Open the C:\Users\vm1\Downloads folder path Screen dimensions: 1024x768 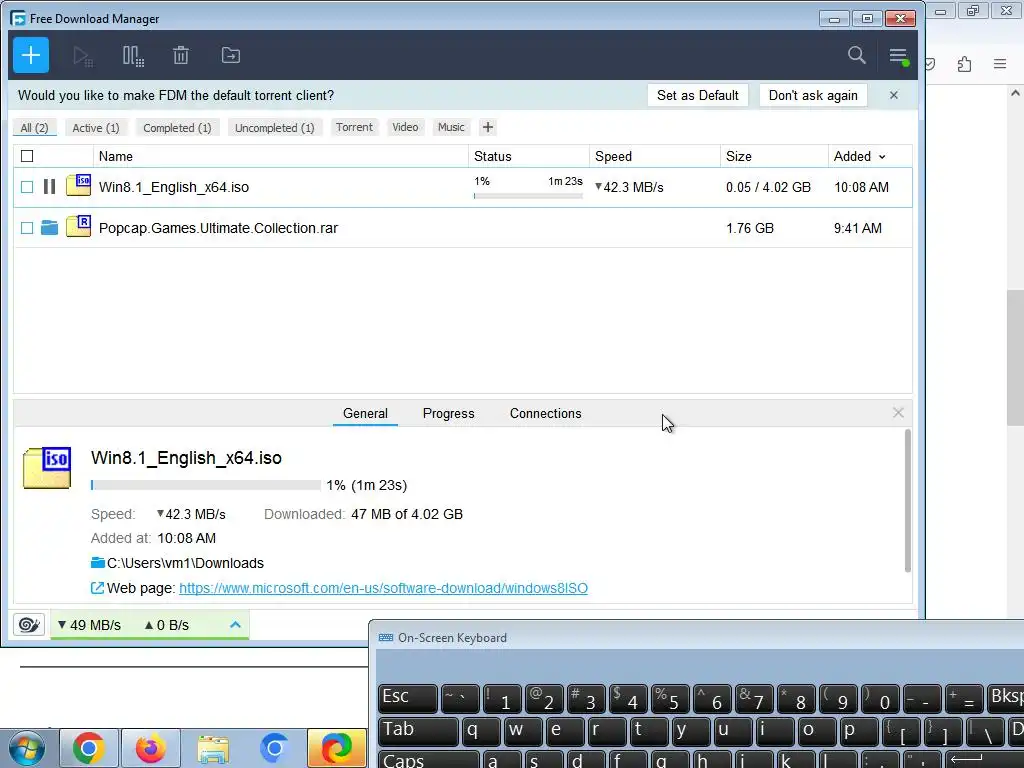coord(185,563)
